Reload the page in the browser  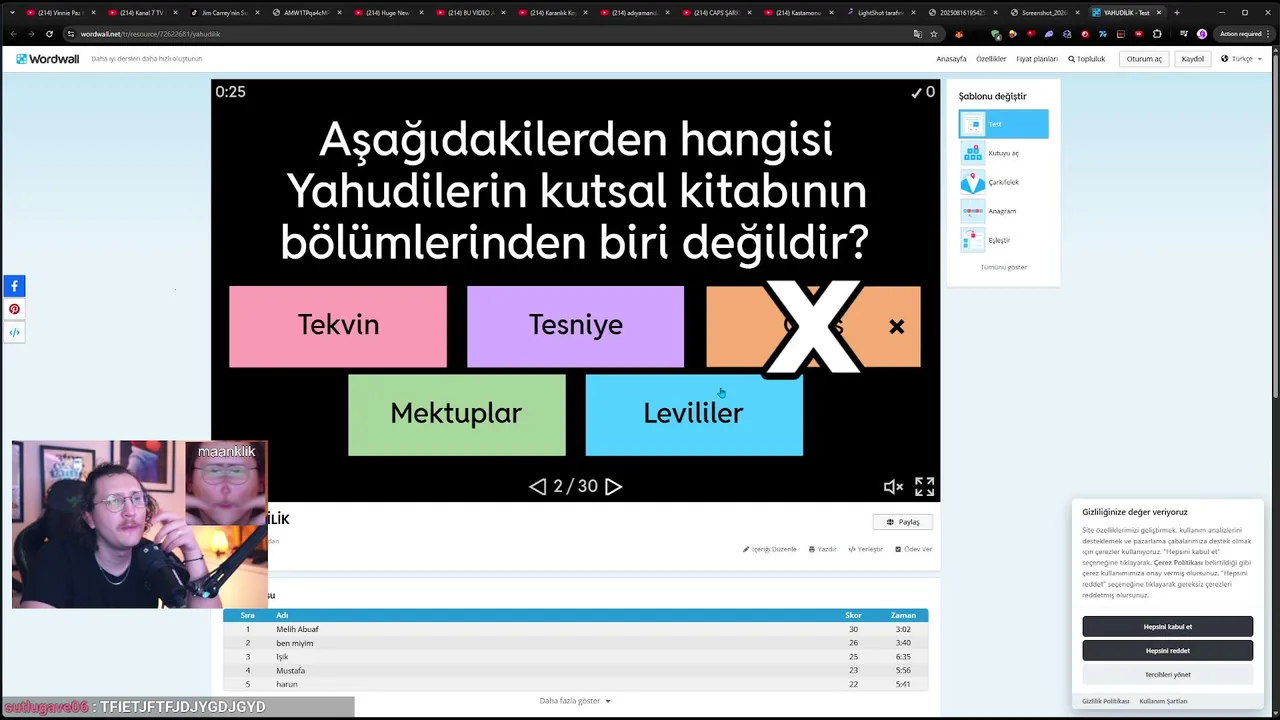[x=50, y=34]
